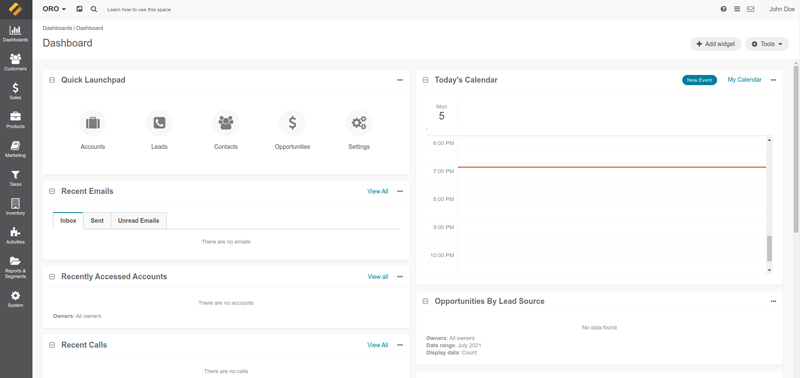Open the Reports & Segments sidebar menu
This screenshot has height=378, width=800.
[15, 267]
